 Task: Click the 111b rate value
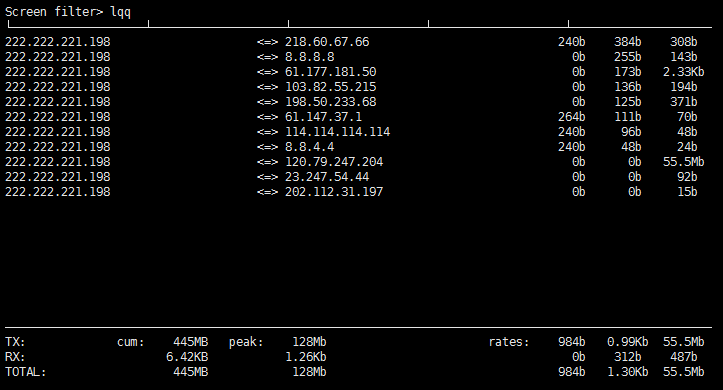click(628, 117)
